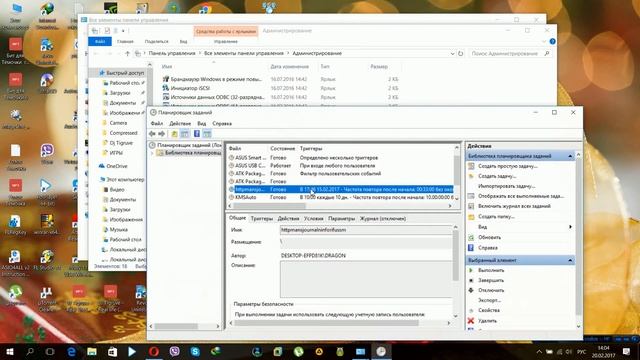Click the task list horizontal scrollbar
This screenshot has height=360, width=640.
[x=340, y=206]
